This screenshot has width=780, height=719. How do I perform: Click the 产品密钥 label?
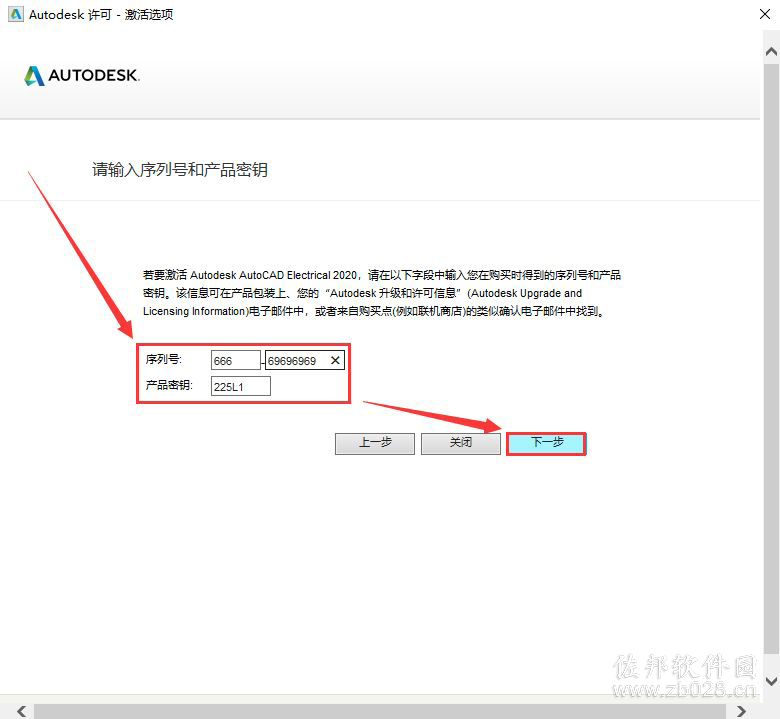click(x=169, y=385)
